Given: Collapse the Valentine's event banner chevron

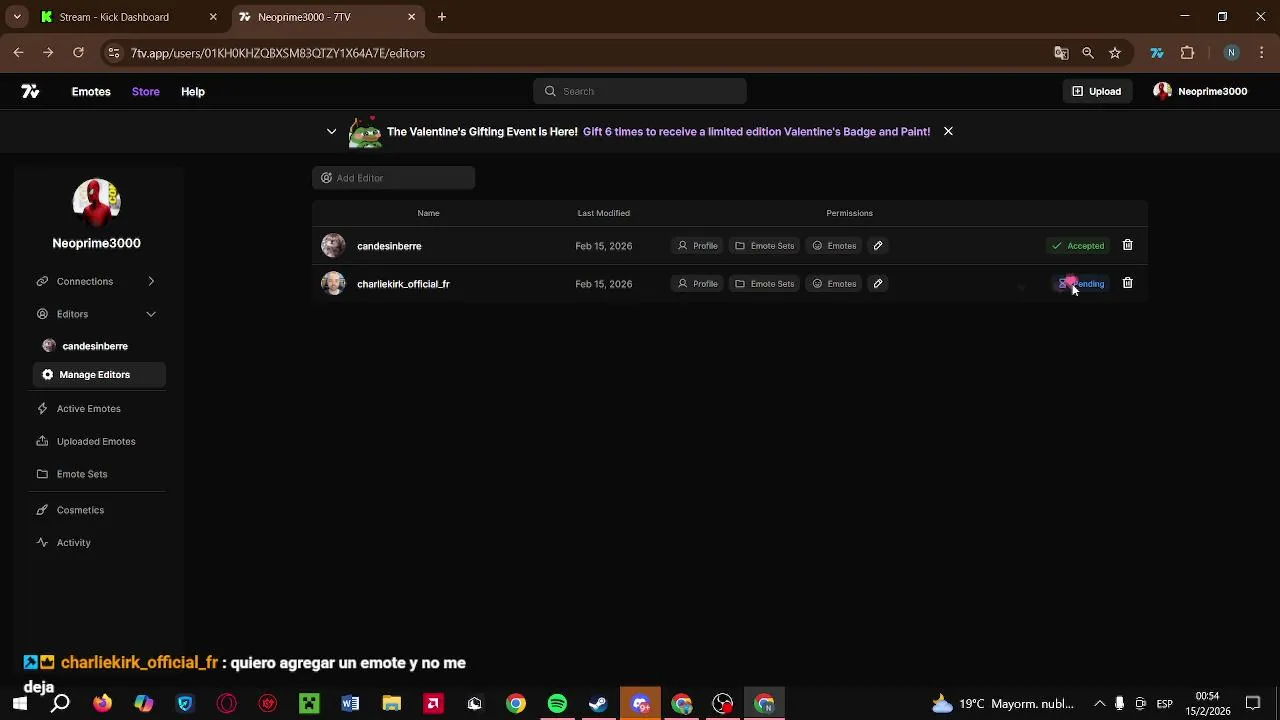Looking at the screenshot, I should tap(332, 131).
